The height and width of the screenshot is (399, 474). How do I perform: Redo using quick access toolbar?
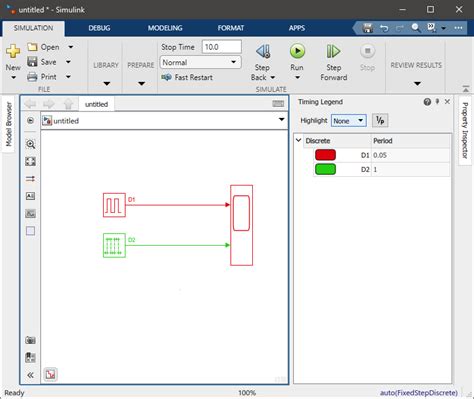point(400,28)
